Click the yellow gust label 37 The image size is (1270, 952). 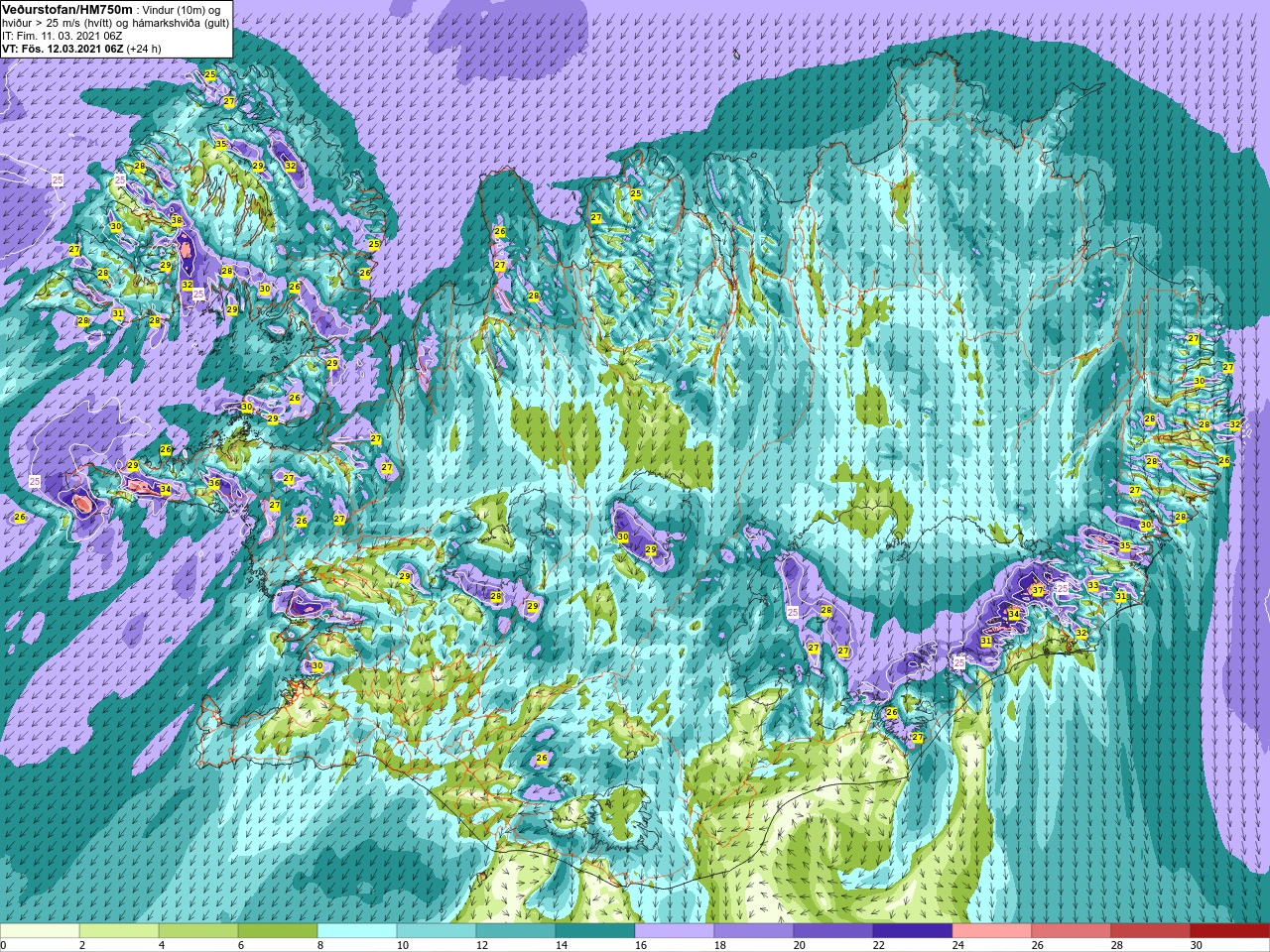point(1037,590)
